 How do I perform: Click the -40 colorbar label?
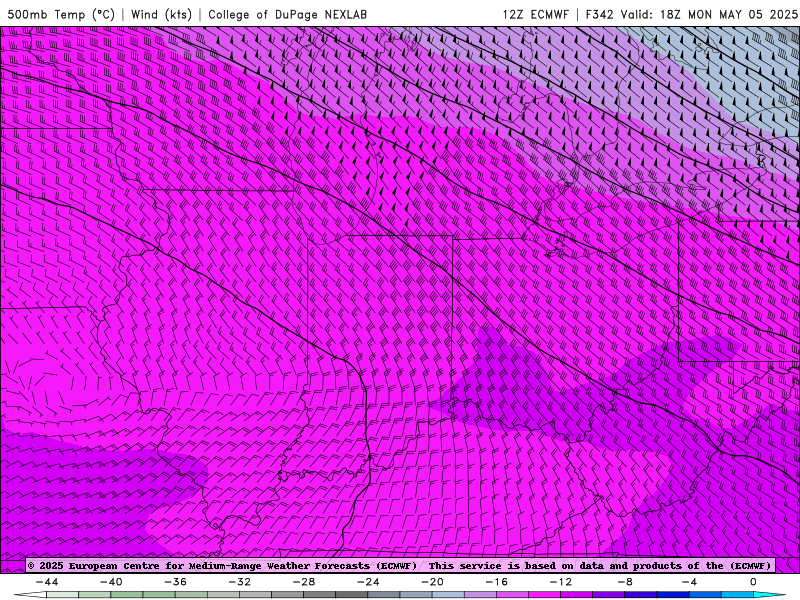[x=111, y=582]
